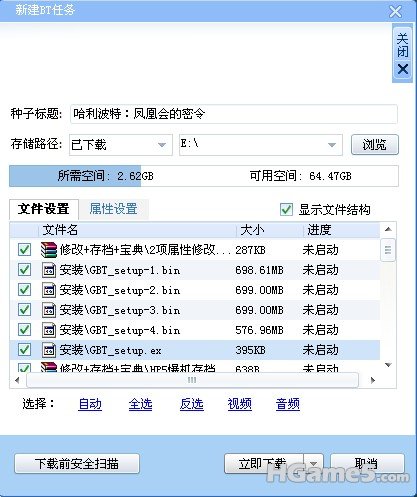
Task: Click the 浏览 browse button
Action: coord(375,145)
